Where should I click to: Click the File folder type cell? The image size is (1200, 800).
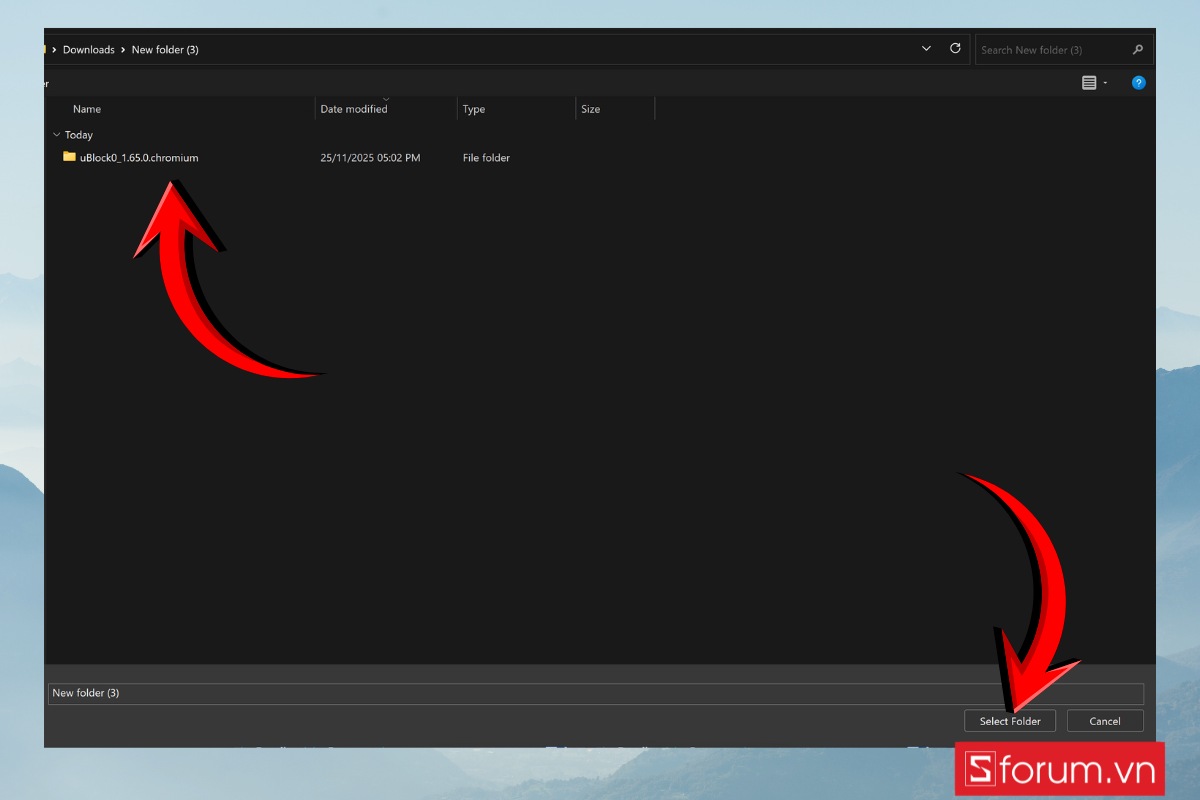point(486,158)
